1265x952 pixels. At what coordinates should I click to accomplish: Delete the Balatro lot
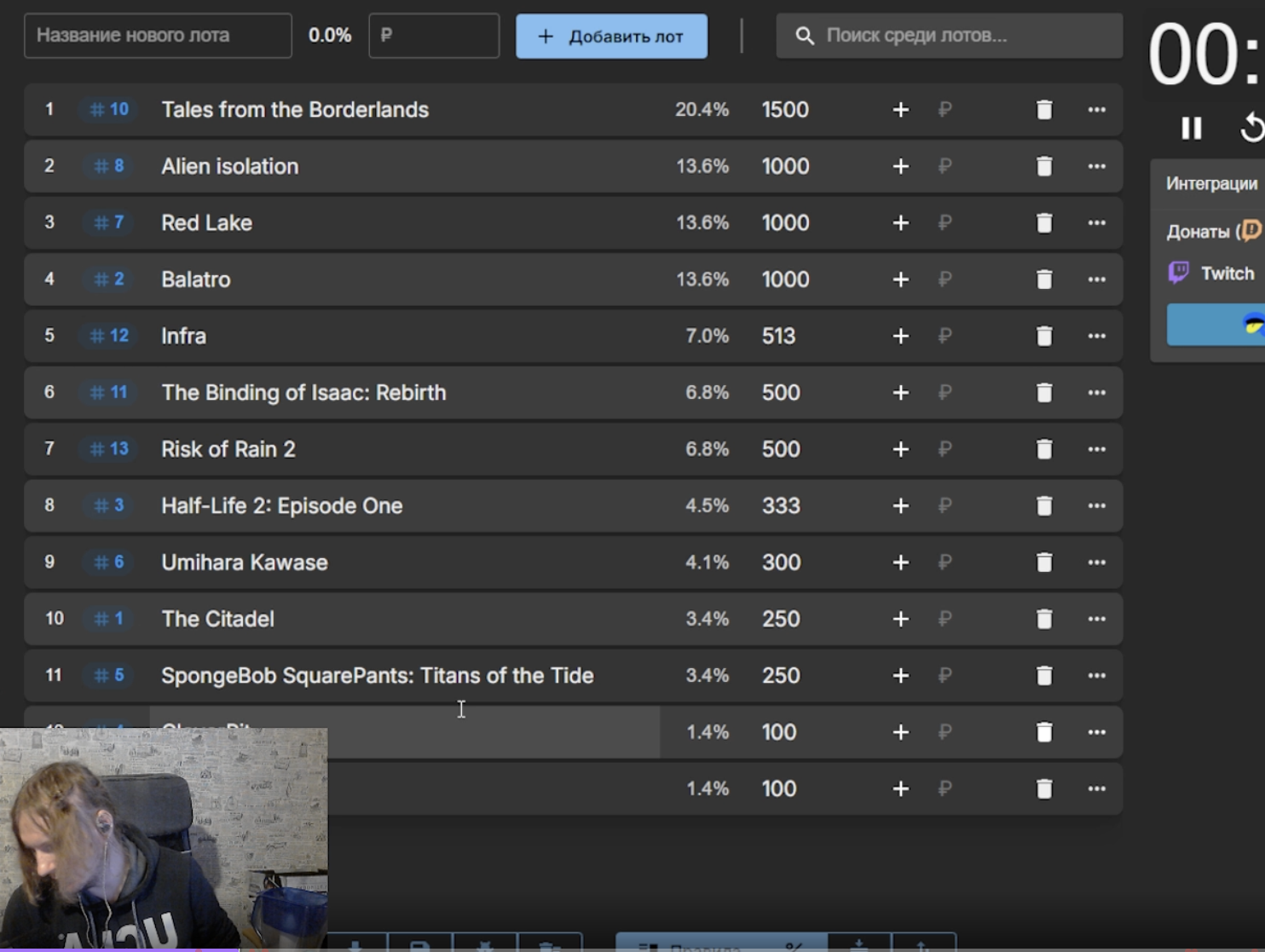1044,280
